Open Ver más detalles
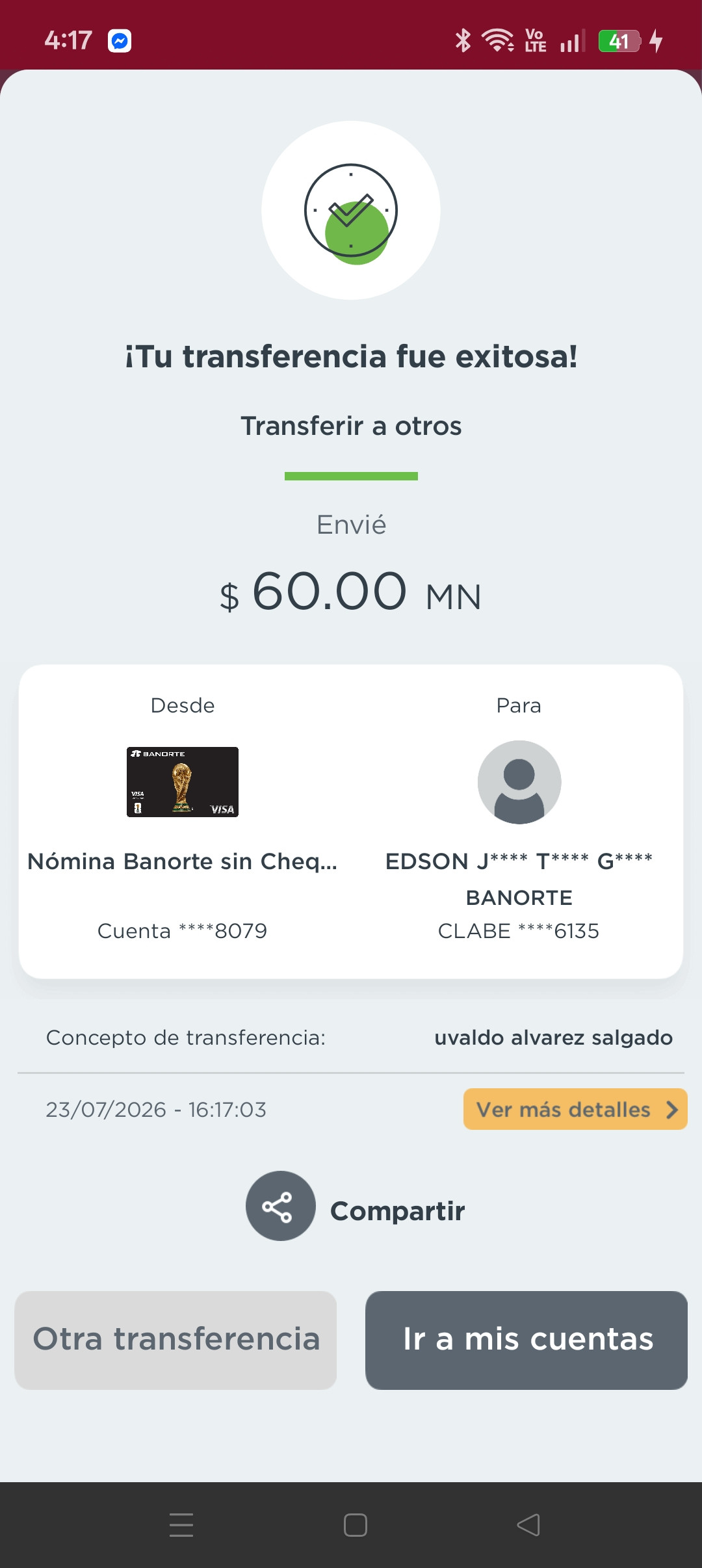Viewport: 702px width, 1568px height. click(575, 1109)
